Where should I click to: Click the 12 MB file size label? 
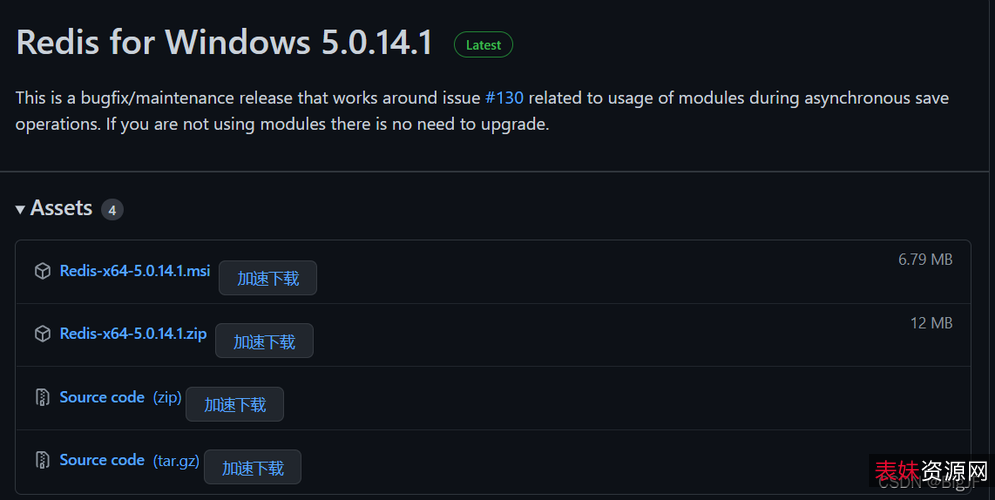tap(931, 323)
